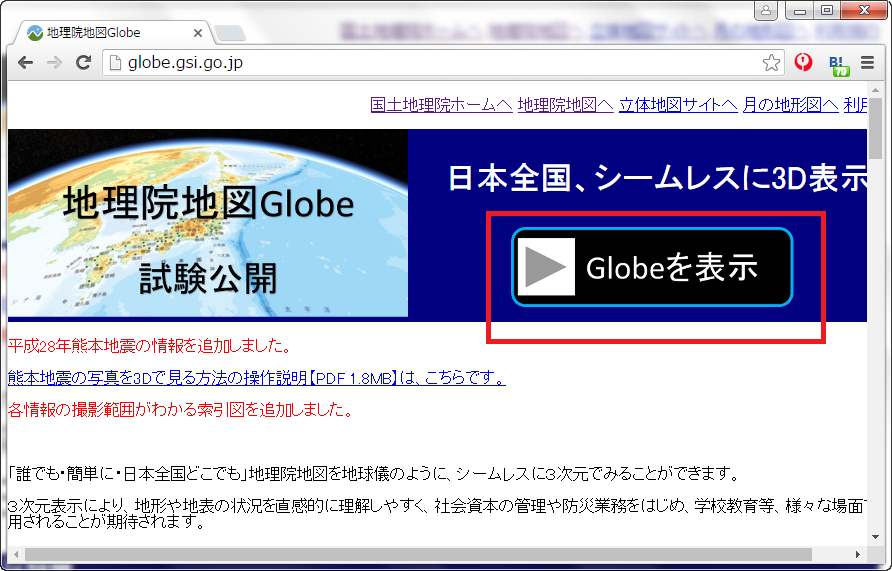Open a new tab with the blank tab button
This screenshot has width=892, height=571.
tap(230, 34)
